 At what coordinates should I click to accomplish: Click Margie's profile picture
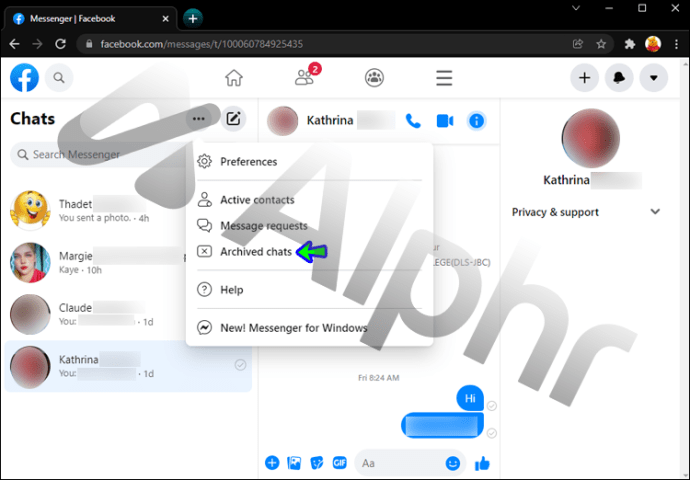coord(30,262)
